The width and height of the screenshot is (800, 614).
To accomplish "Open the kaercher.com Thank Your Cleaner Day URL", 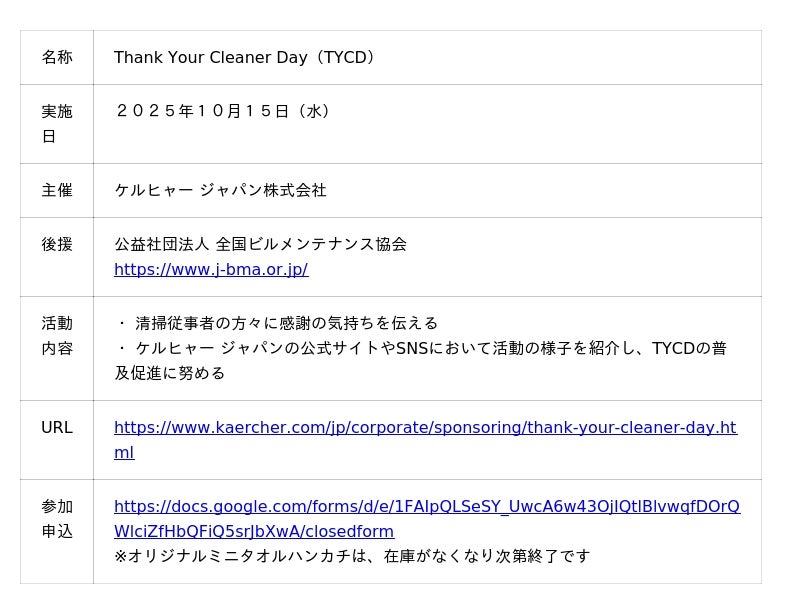I will click(425, 428).
